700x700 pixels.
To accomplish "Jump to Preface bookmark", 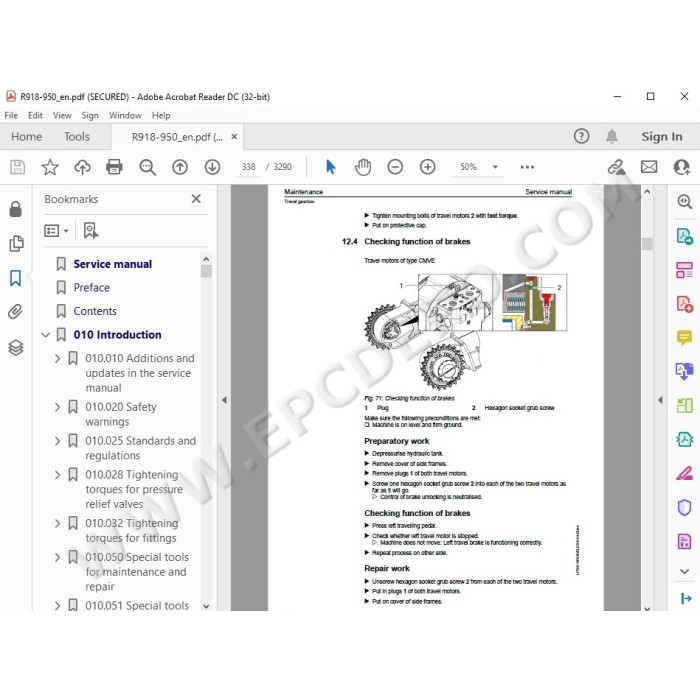I will (92, 288).
